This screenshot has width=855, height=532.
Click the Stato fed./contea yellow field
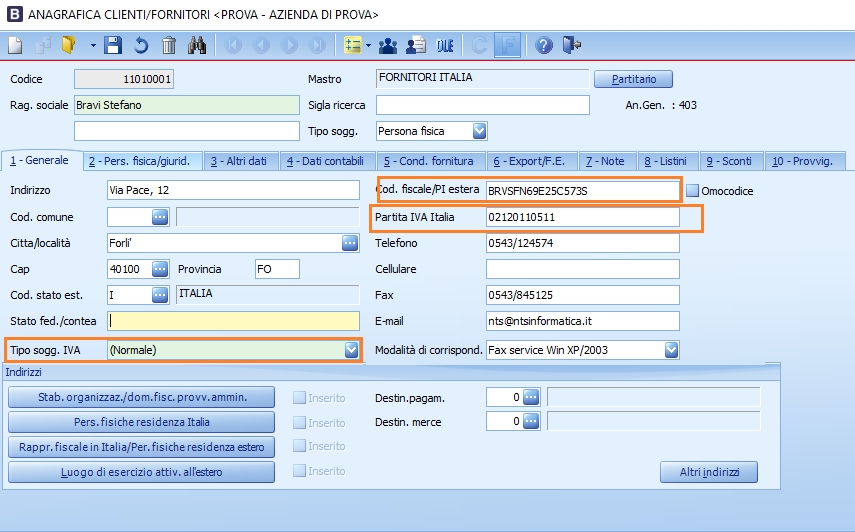point(233,321)
